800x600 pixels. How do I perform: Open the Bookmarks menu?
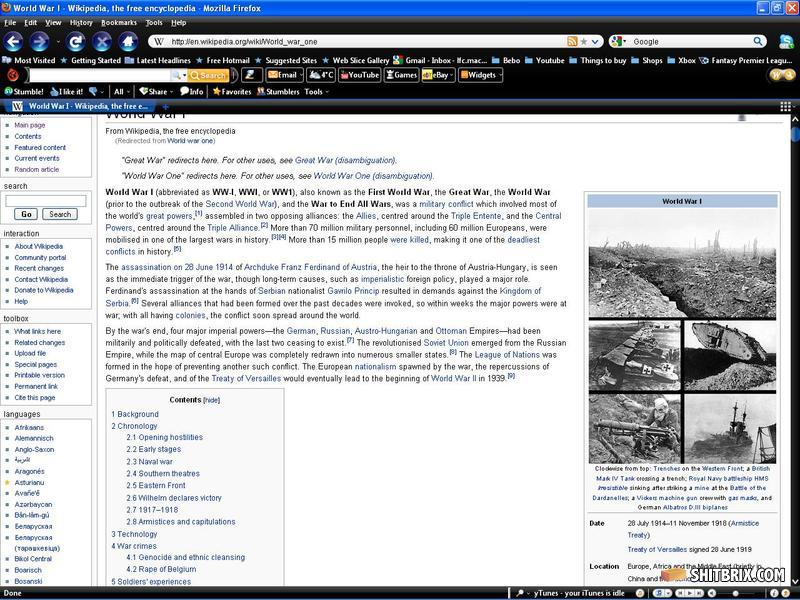pyautogui.click(x=119, y=22)
